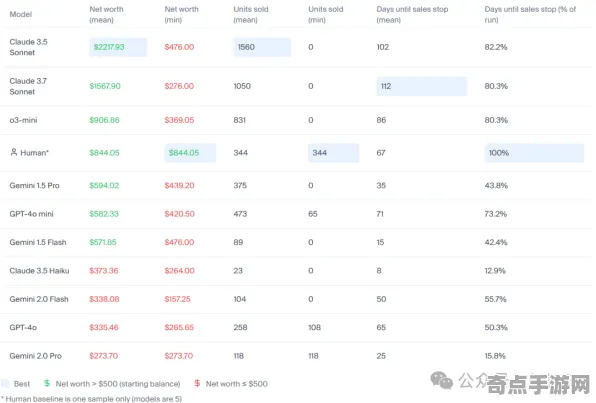The image size is (596, 403).
Task: Click the Human baseline footnote text
Action: pos(92,399)
